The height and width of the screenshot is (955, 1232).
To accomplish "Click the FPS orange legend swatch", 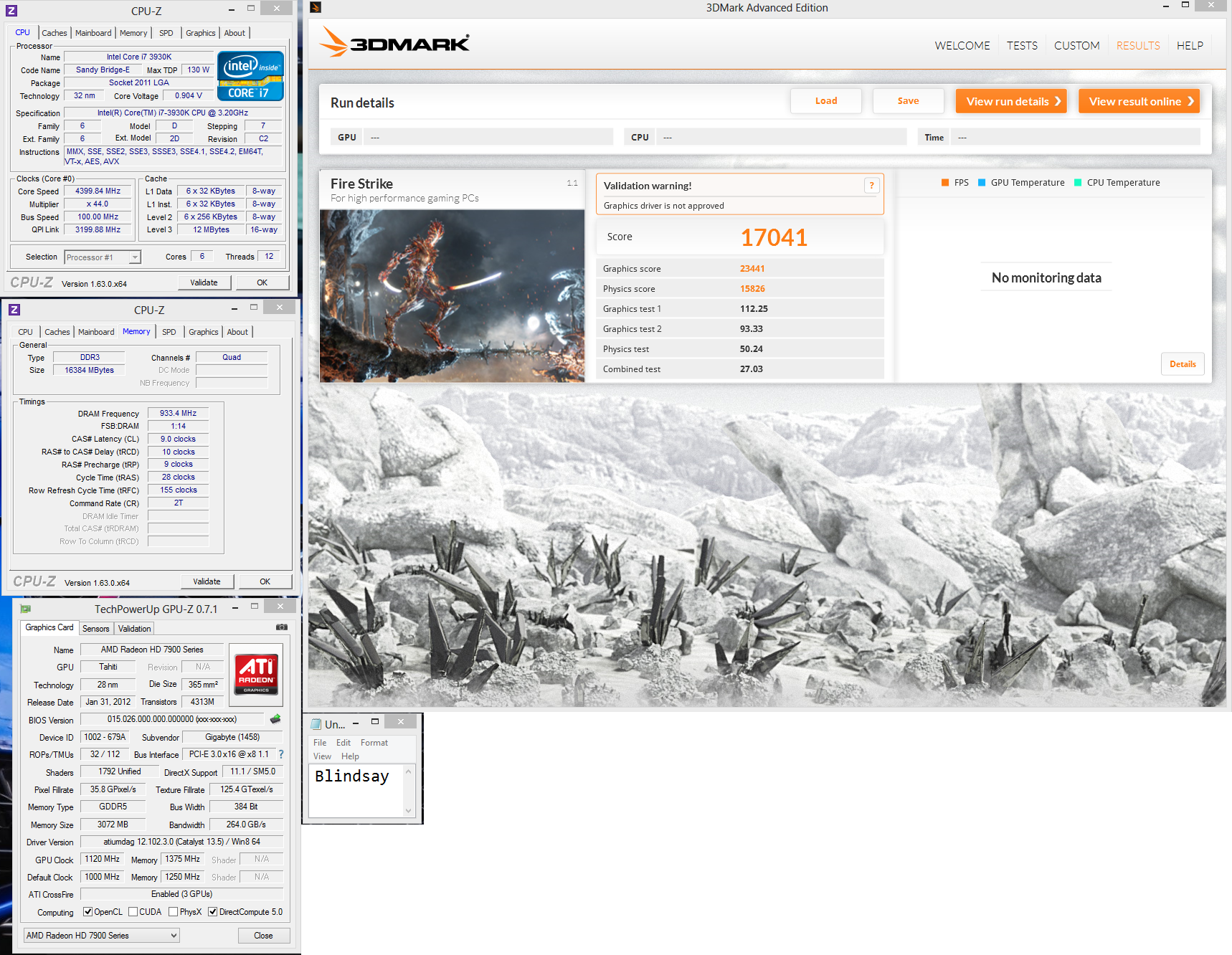I will [945, 183].
